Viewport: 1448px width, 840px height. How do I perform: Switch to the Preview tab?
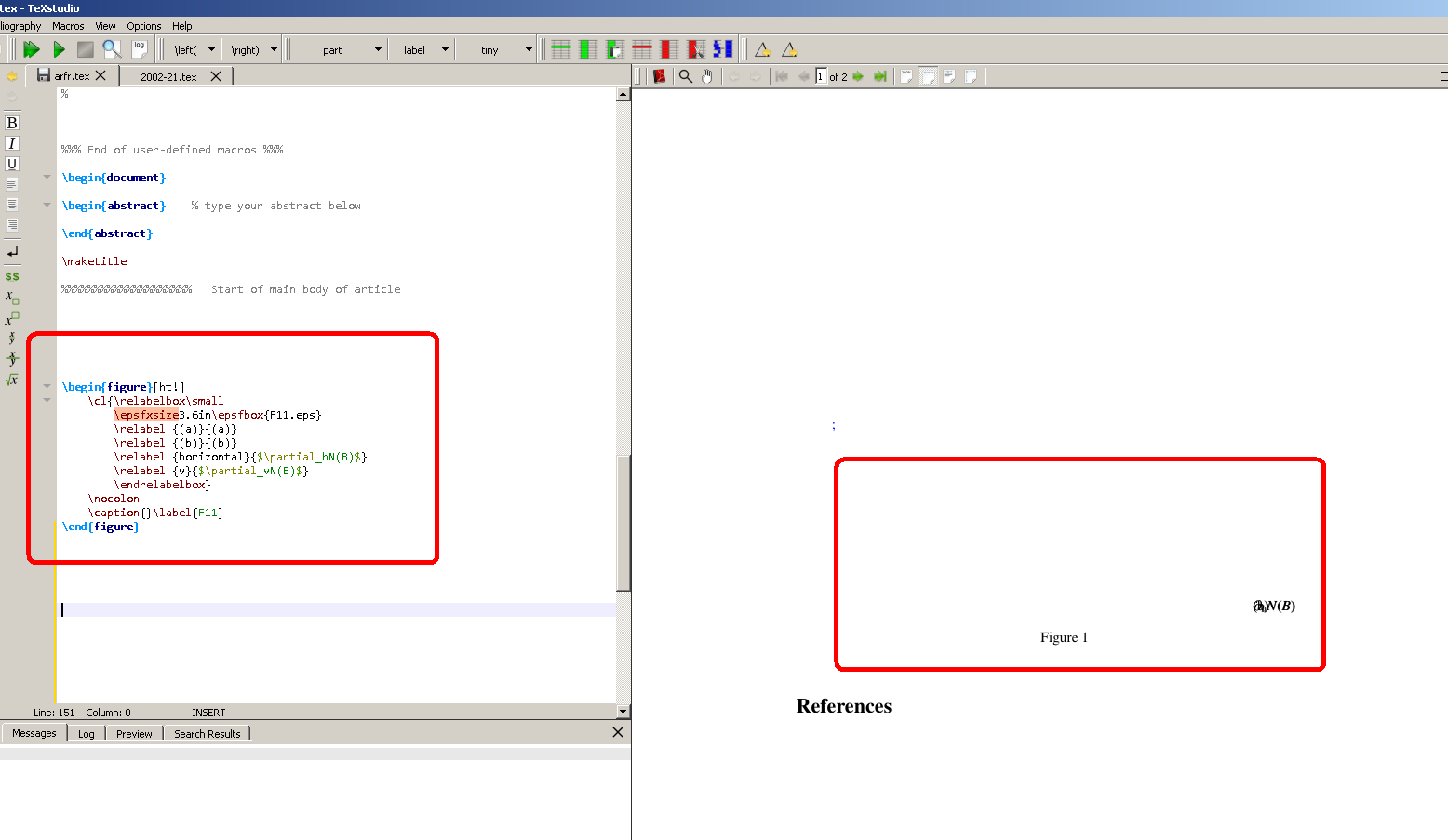(x=134, y=734)
